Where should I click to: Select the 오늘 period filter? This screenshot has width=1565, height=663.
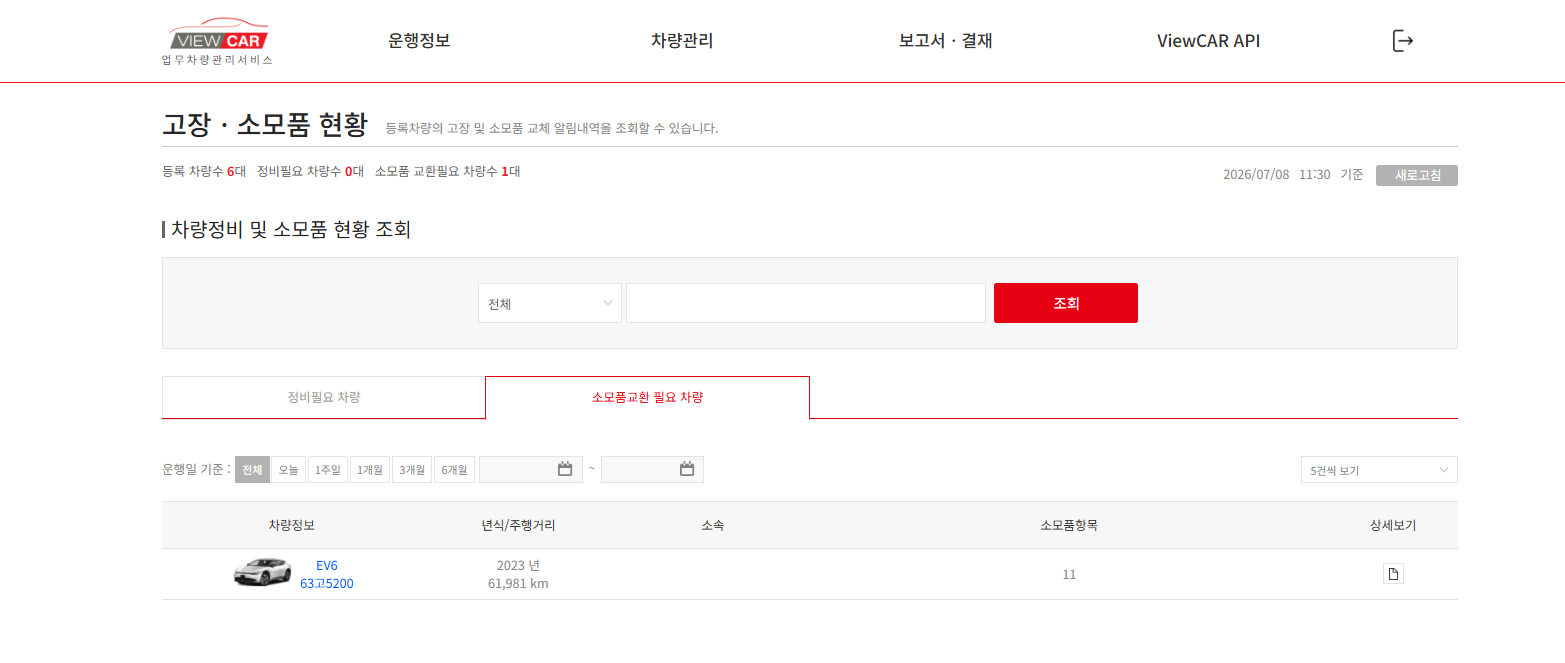point(288,469)
